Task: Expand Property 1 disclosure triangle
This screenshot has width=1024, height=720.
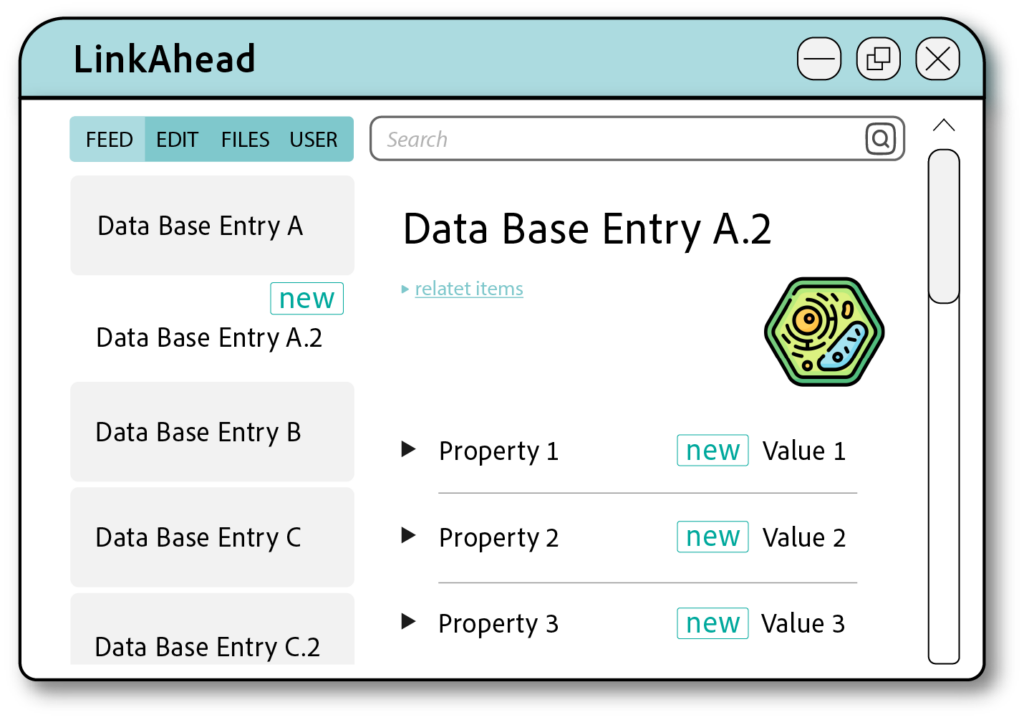Action: [x=408, y=450]
